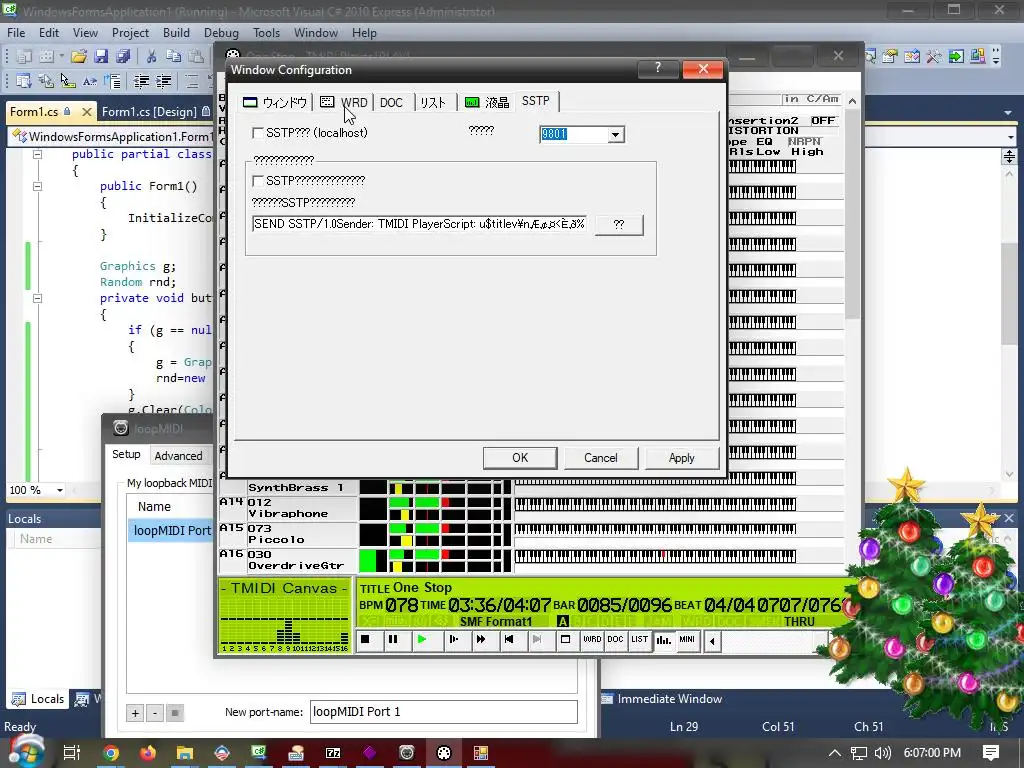The width and height of the screenshot is (1024, 768).
Task: Open File Explorer from taskbar
Action: click(185, 753)
